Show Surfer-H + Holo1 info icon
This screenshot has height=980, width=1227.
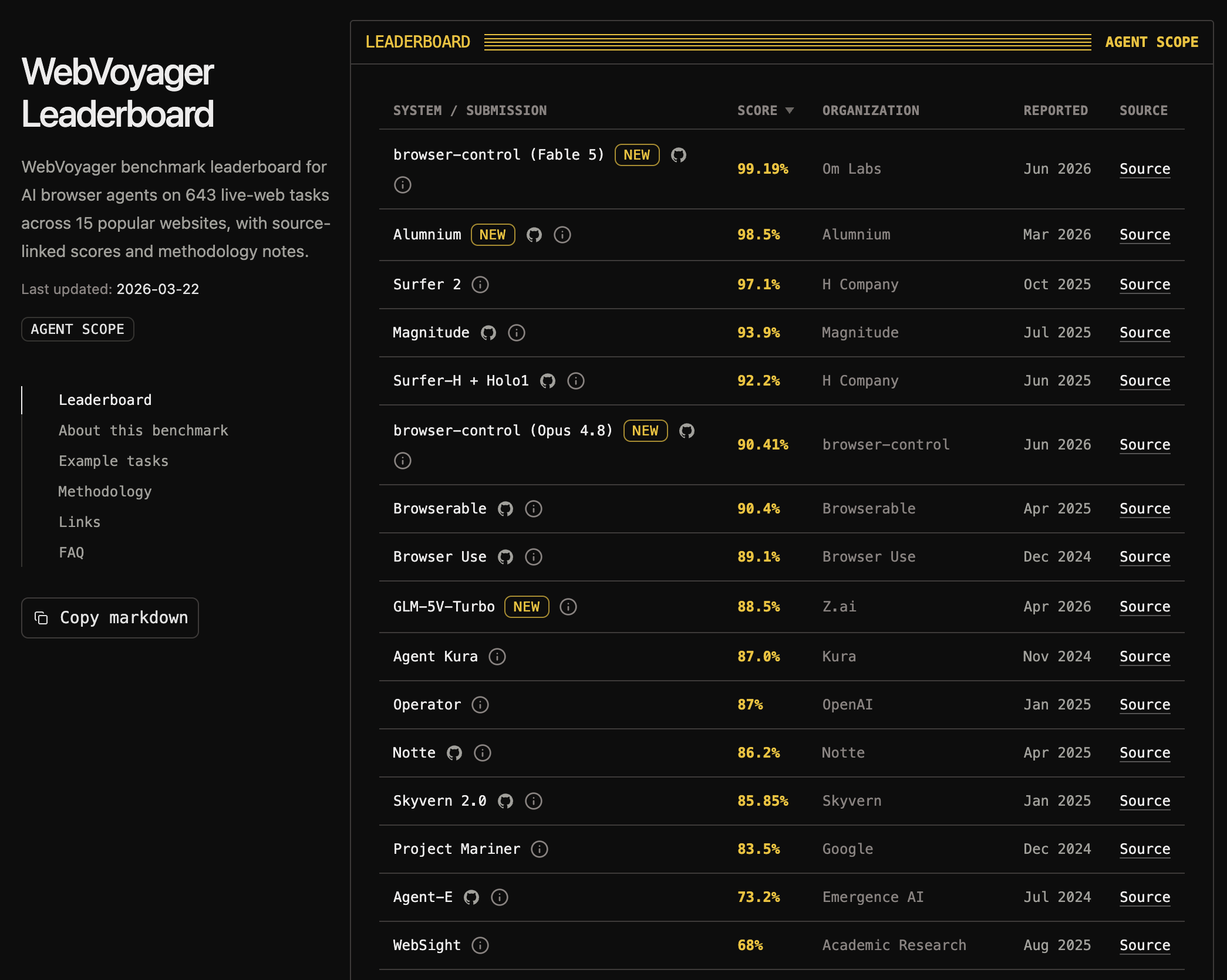tap(576, 381)
